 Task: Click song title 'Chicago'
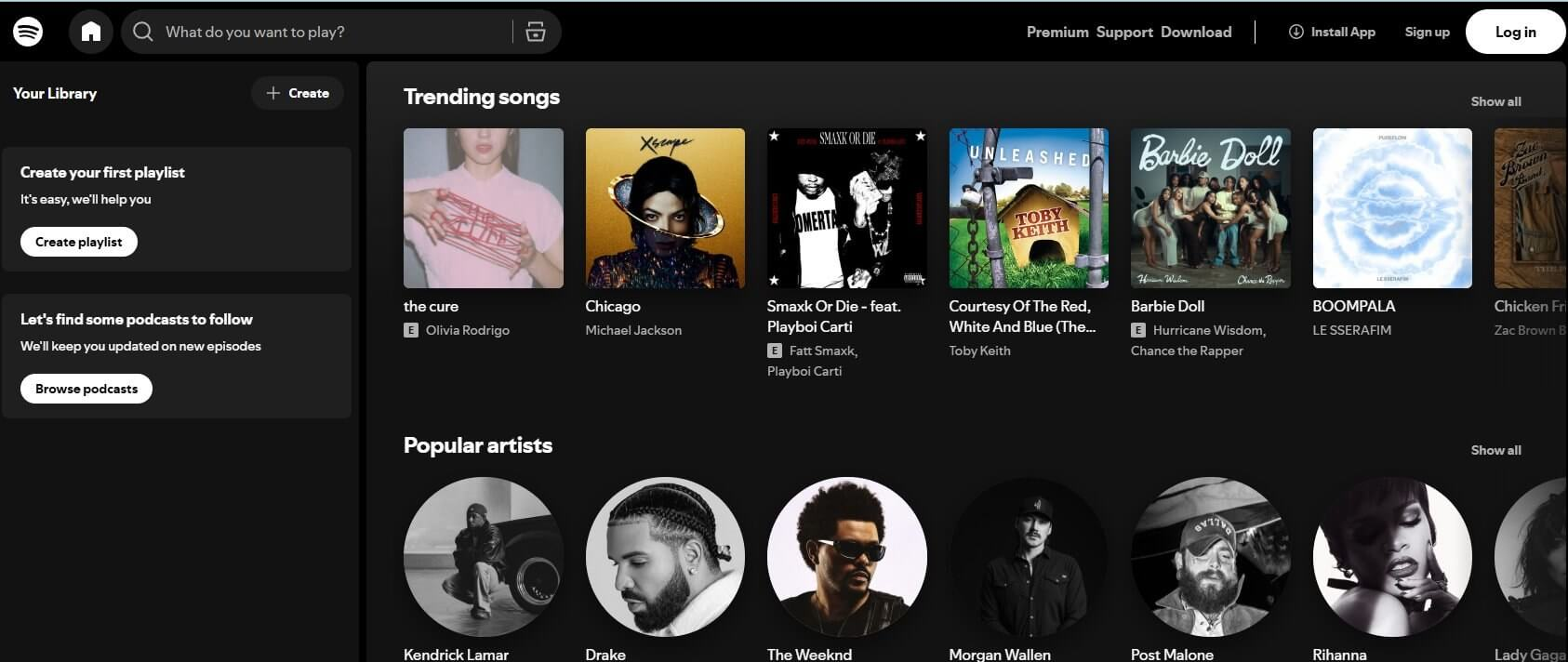613,306
